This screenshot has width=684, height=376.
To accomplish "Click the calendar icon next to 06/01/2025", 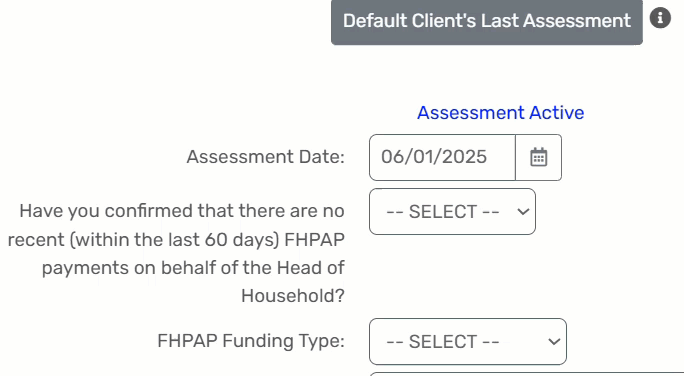I will coord(538,157).
